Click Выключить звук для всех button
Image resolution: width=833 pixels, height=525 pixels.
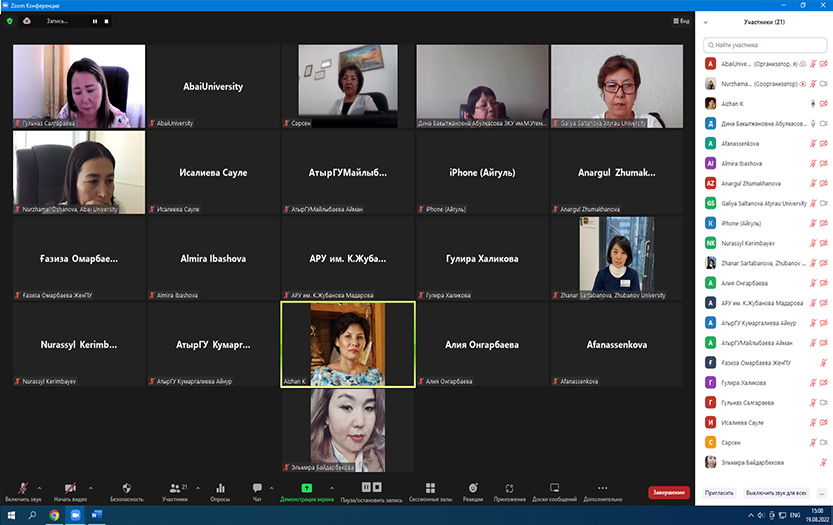777,493
